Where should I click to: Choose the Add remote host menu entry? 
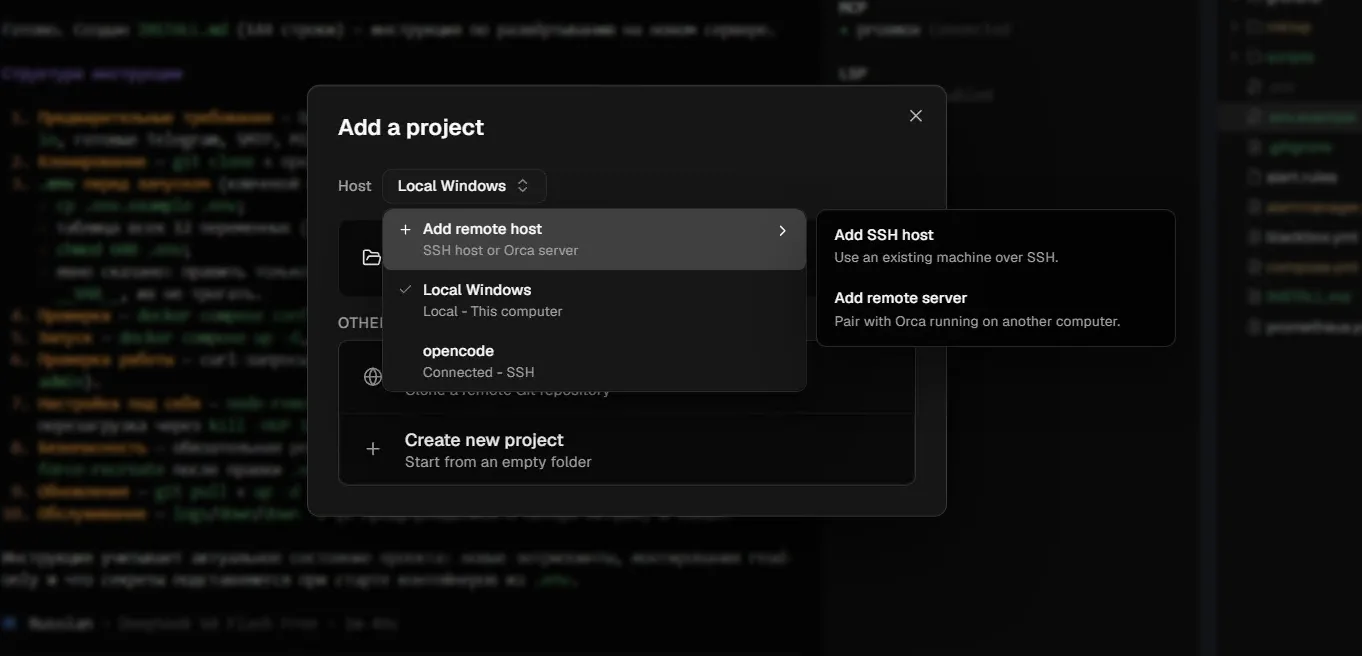pyautogui.click(x=594, y=240)
